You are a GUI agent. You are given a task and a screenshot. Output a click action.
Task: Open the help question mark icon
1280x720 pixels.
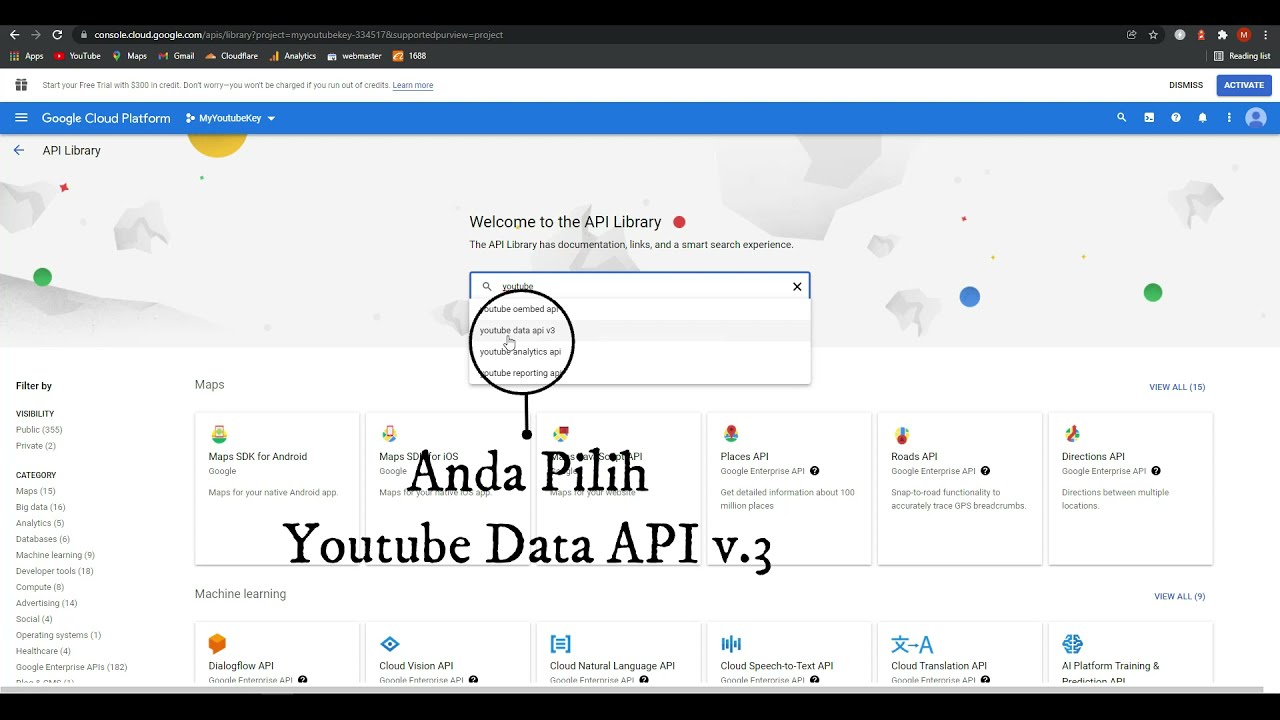click(x=1176, y=118)
